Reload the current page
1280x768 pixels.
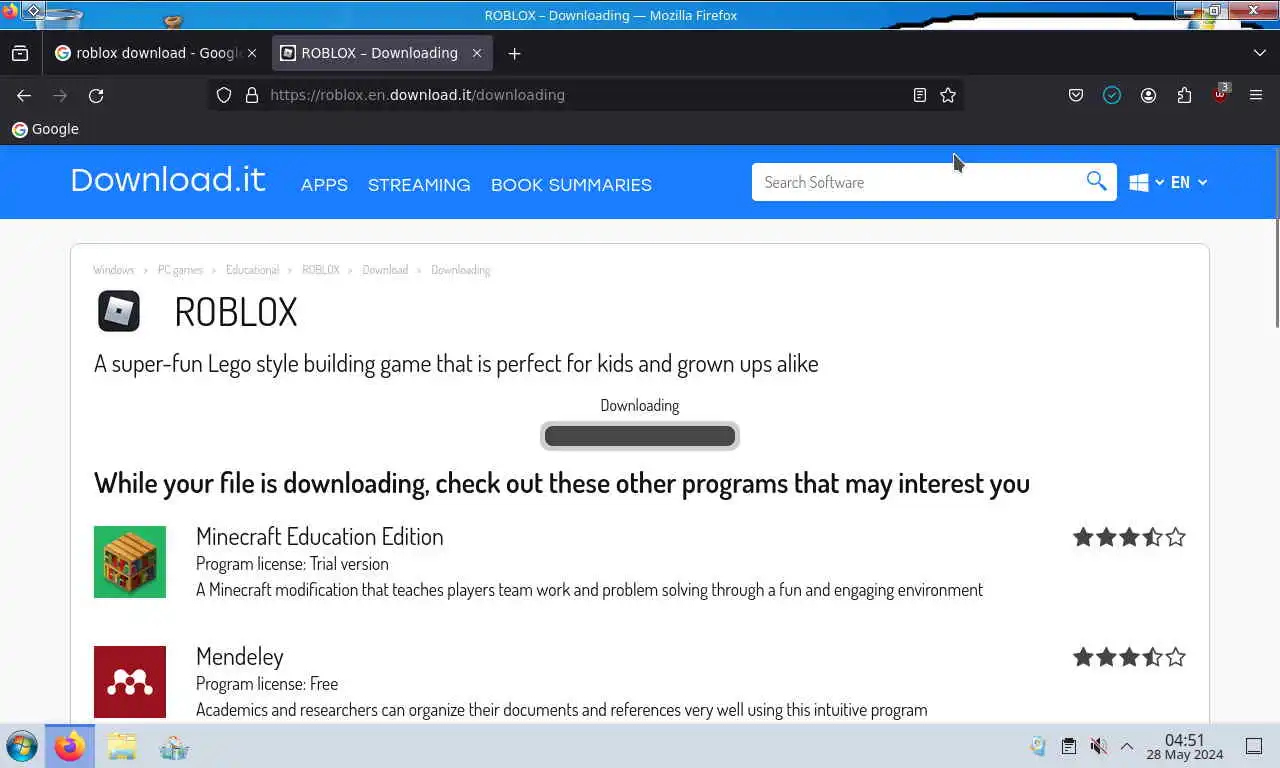96,95
